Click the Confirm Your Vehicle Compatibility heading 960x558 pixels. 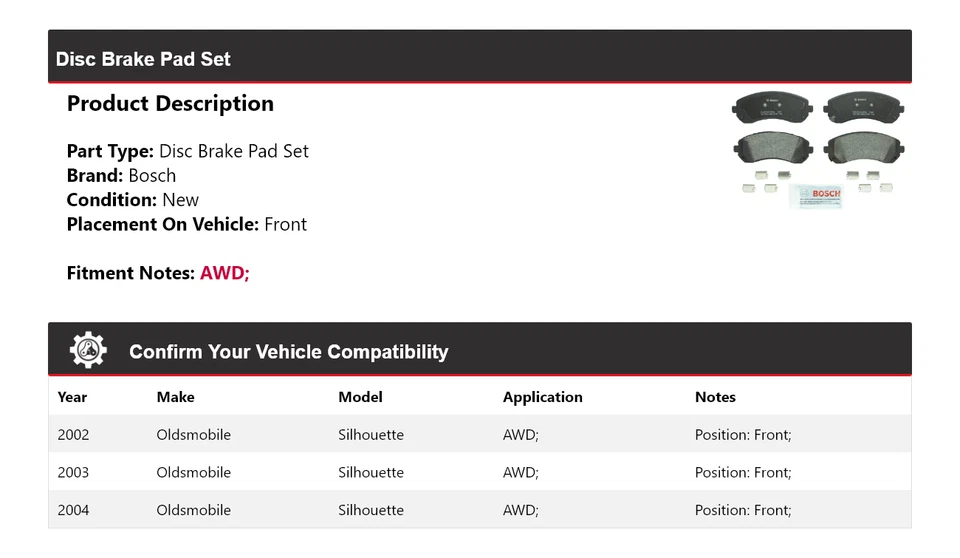pyautogui.click(x=288, y=352)
